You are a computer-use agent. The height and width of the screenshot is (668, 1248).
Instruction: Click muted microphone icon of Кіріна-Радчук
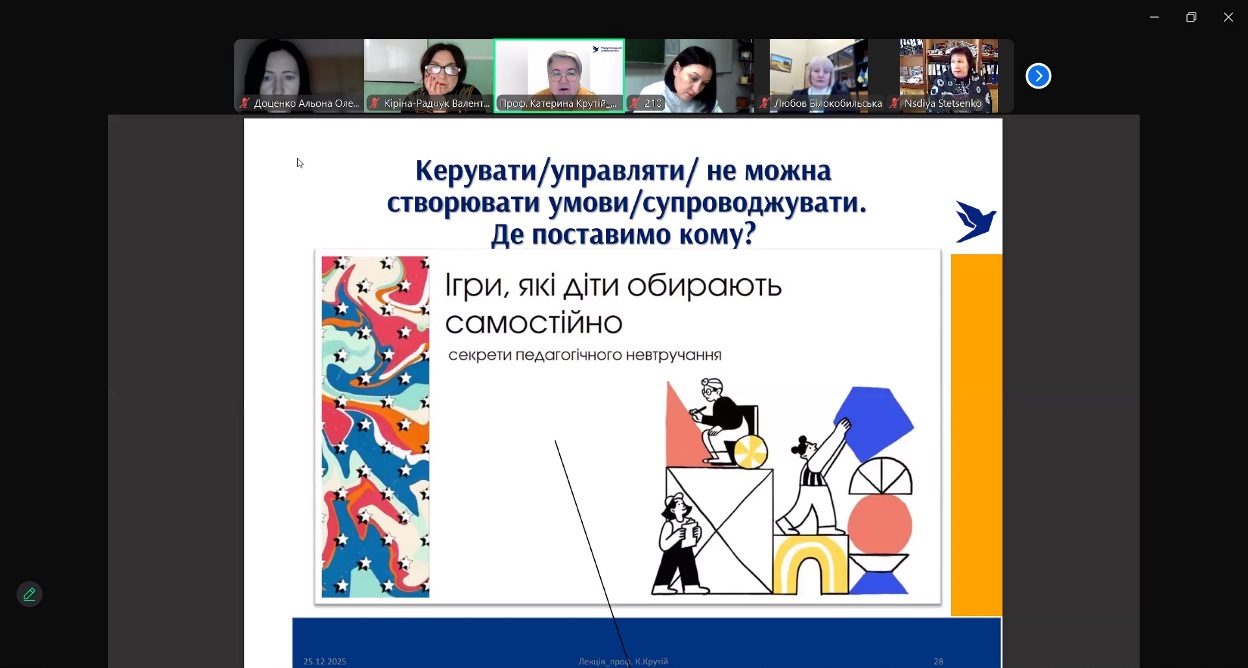(x=375, y=103)
